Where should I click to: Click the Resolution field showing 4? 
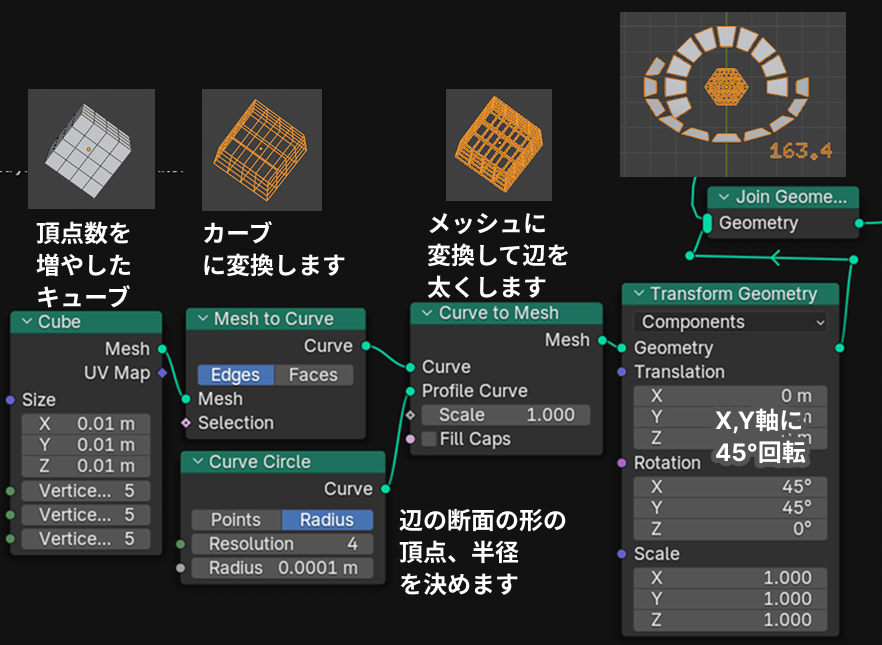(282, 544)
